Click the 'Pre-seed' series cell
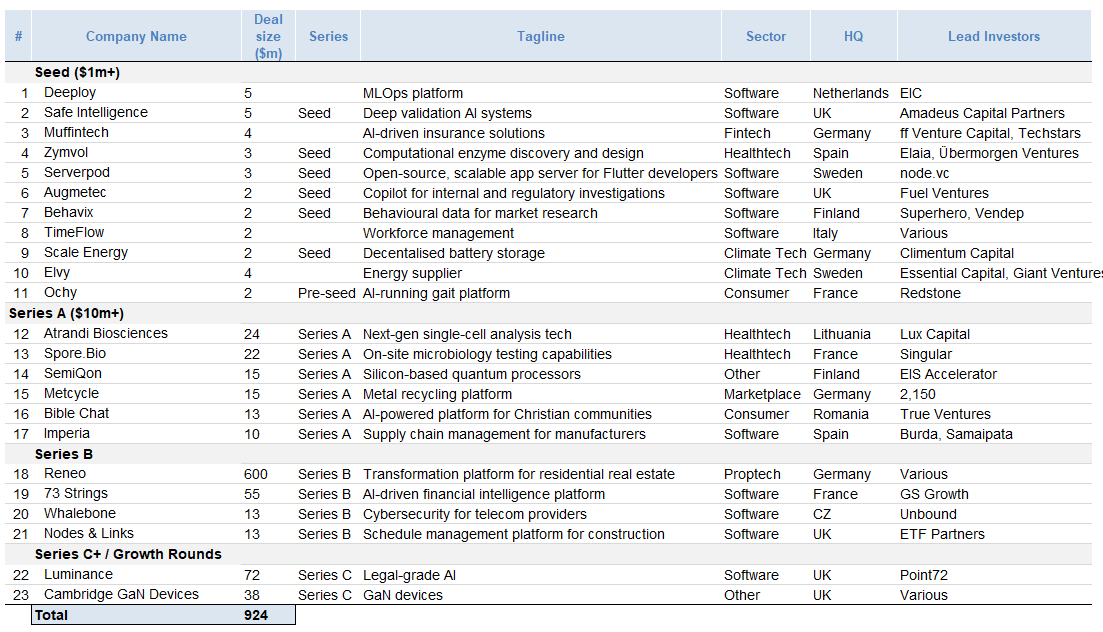Image resolution: width=1103 pixels, height=632 pixels. click(x=326, y=293)
